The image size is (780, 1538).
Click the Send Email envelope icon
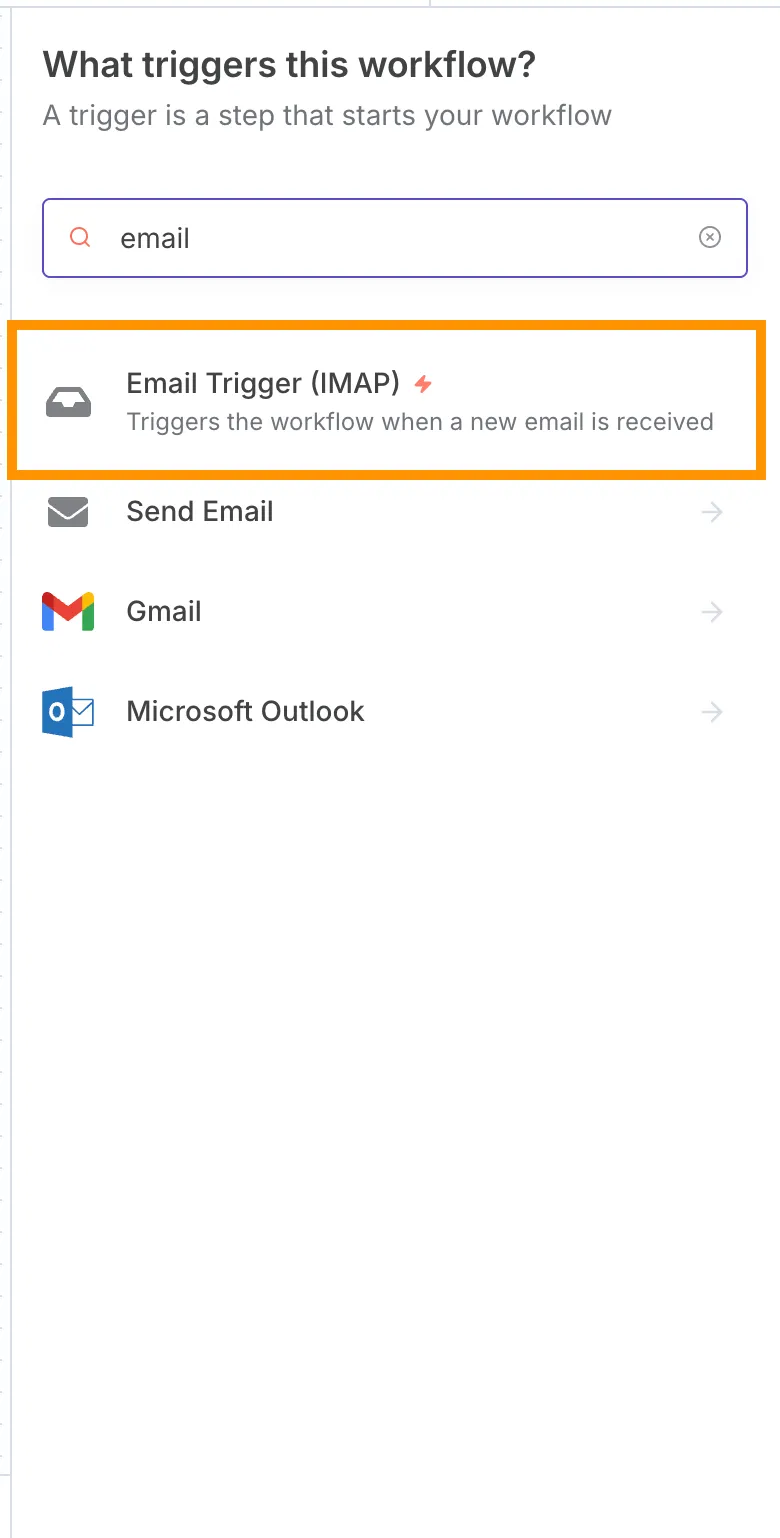point(68,512)
